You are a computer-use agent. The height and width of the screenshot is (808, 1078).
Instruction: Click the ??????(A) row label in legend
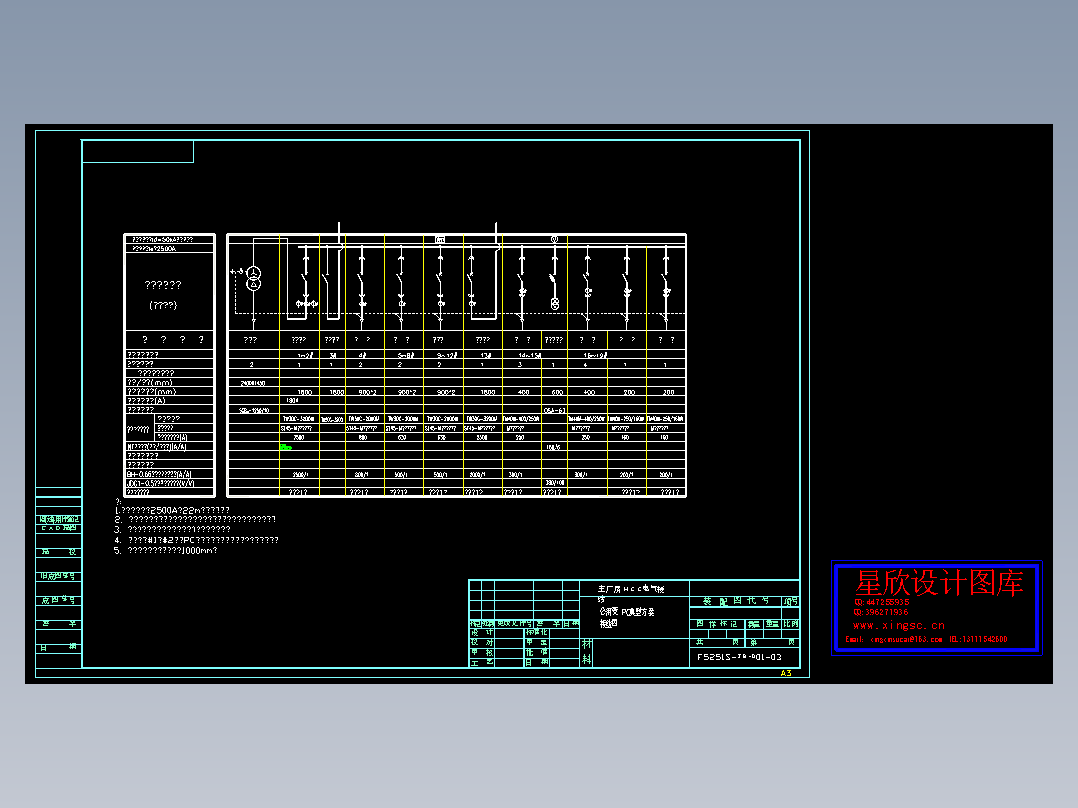point(146,400)
